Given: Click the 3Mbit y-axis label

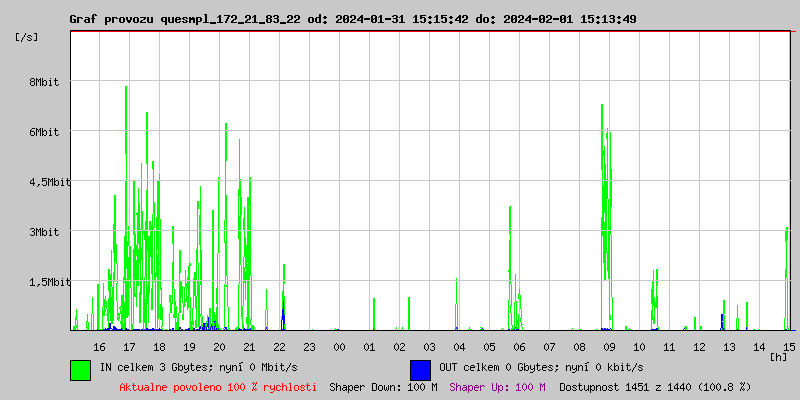Looking at the screenshot, I should click(44, 232).
